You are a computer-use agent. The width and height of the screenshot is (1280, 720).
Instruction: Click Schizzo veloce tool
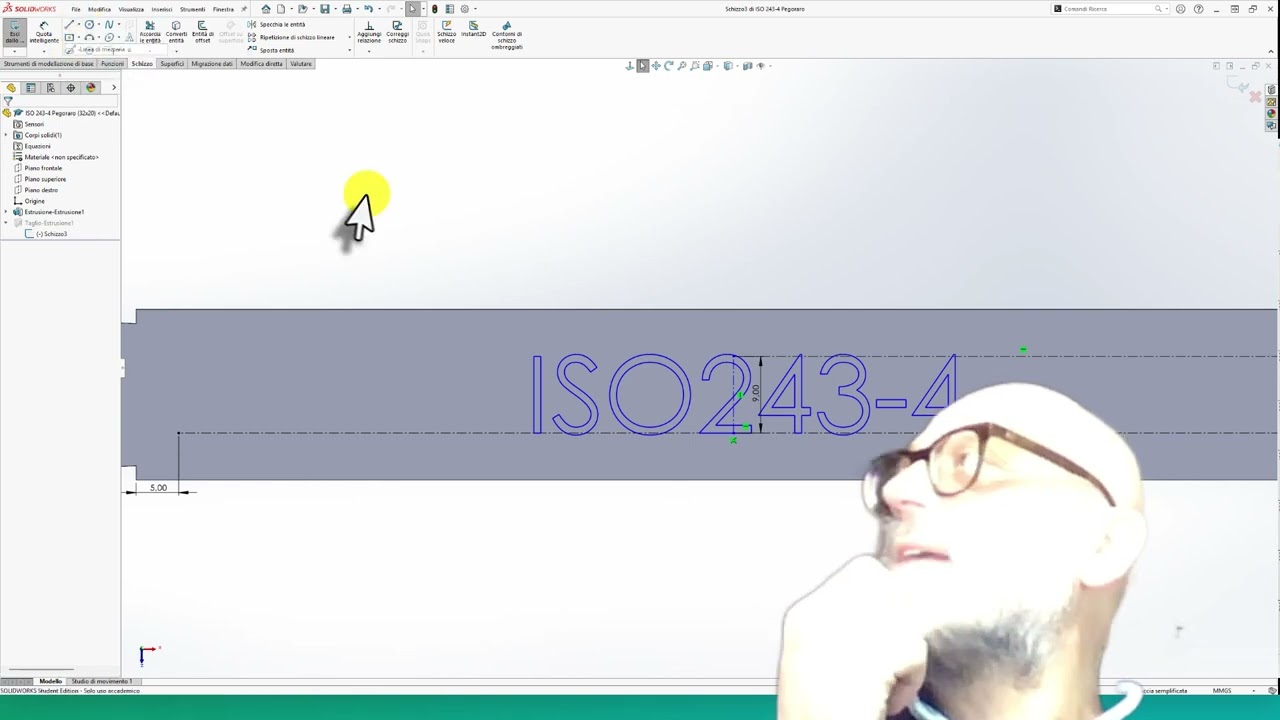click(x=446, y=31)
